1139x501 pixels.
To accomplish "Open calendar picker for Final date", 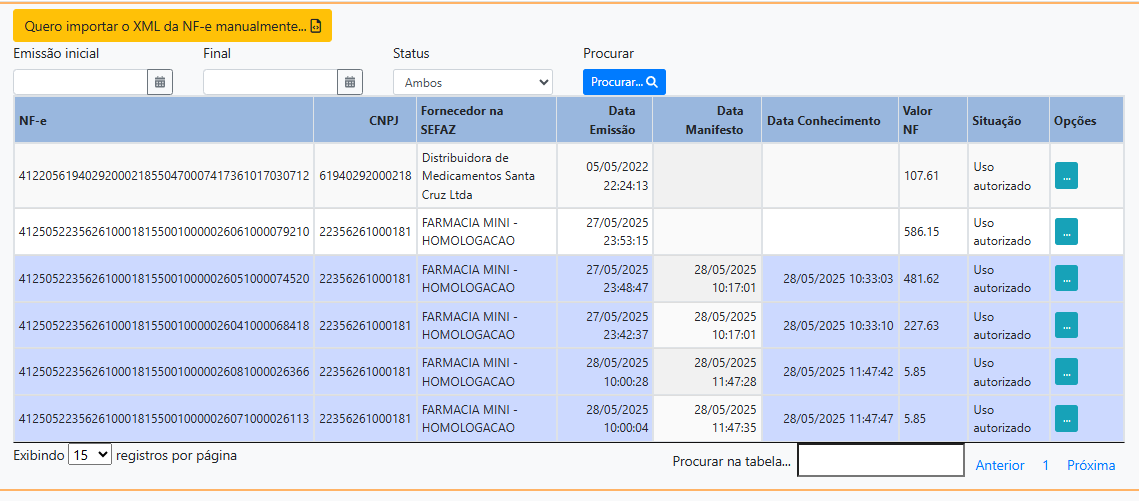I will coord(350,82).
